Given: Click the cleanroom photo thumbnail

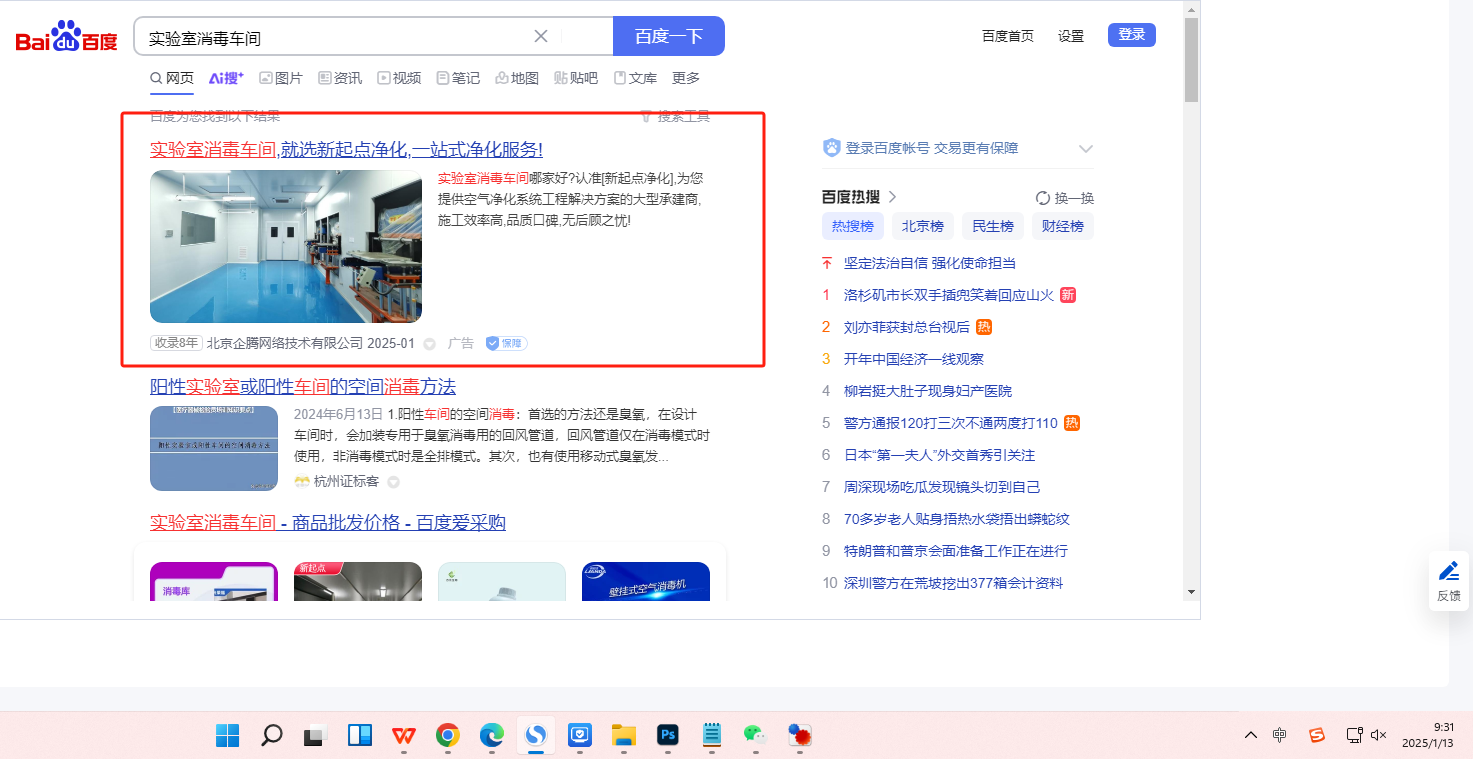Looking at the screenshot, I should [x=286, y=246].
